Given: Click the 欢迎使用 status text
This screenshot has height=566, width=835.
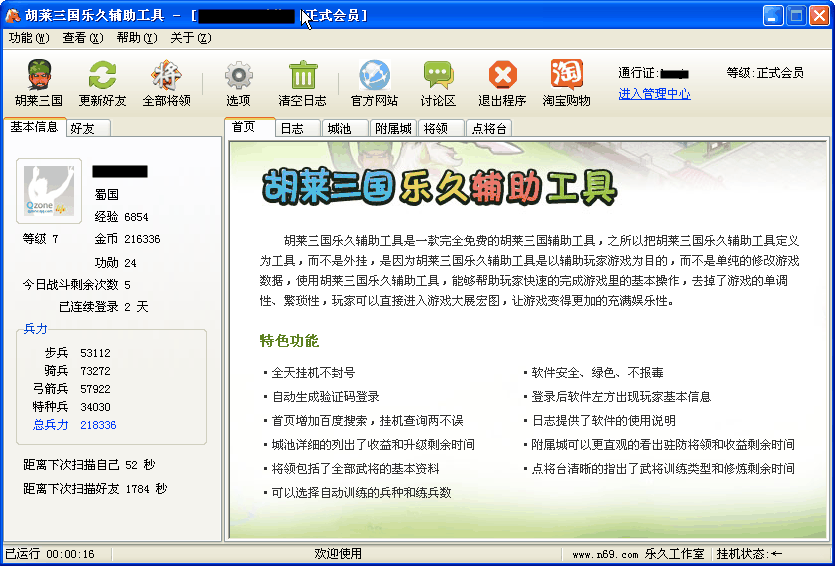Looking at the screenshot, I should 338,554.
